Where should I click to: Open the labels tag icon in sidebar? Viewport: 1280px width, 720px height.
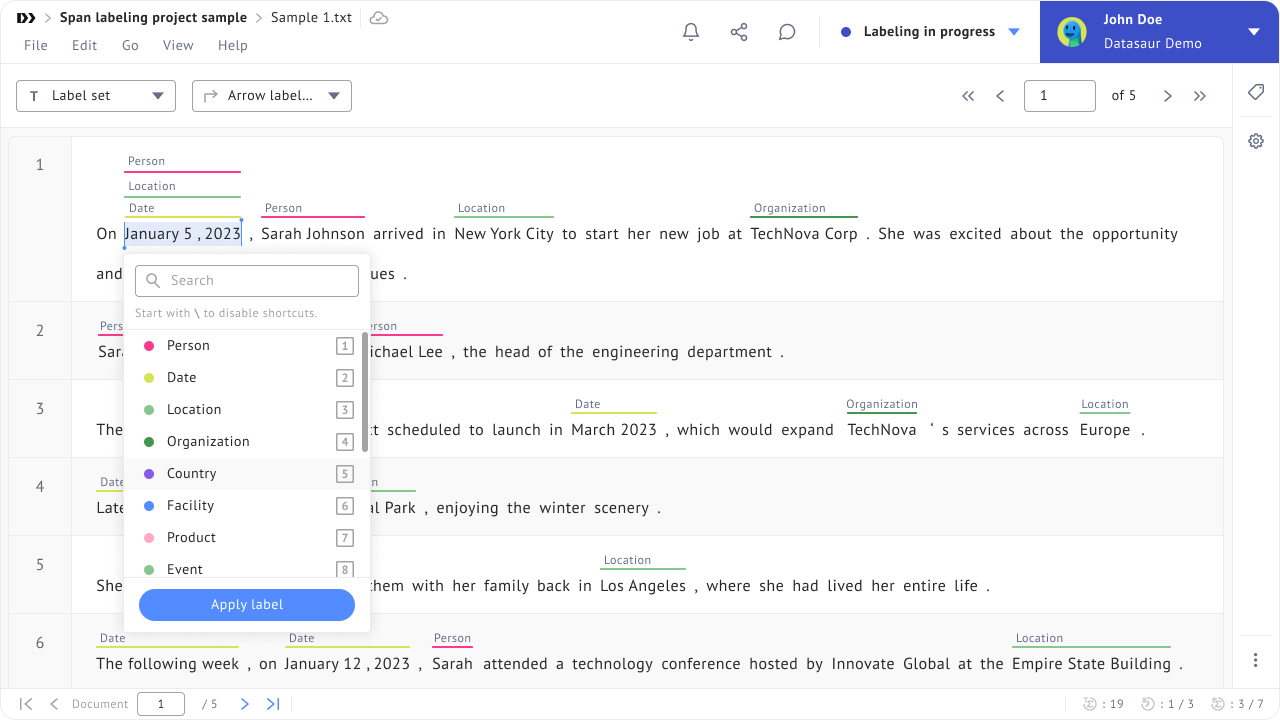point(1256,92)
